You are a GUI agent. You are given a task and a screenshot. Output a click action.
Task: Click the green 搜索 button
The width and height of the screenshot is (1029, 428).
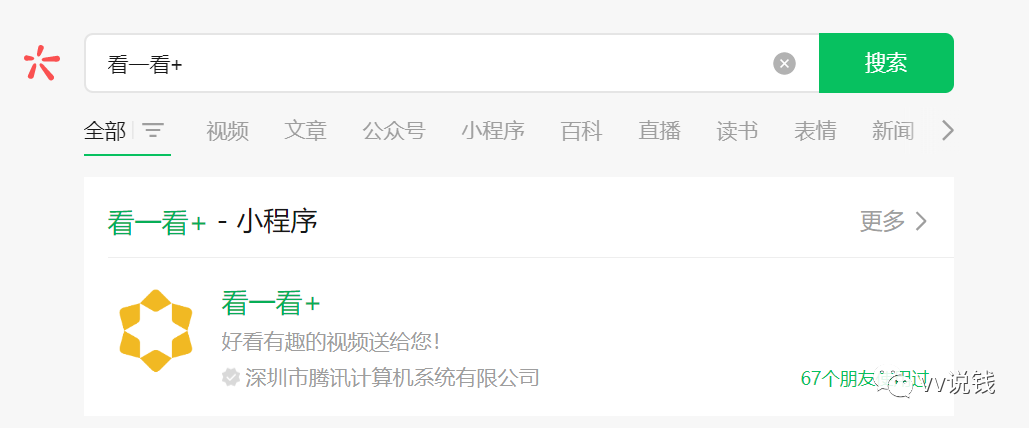(x=886, y=63)
